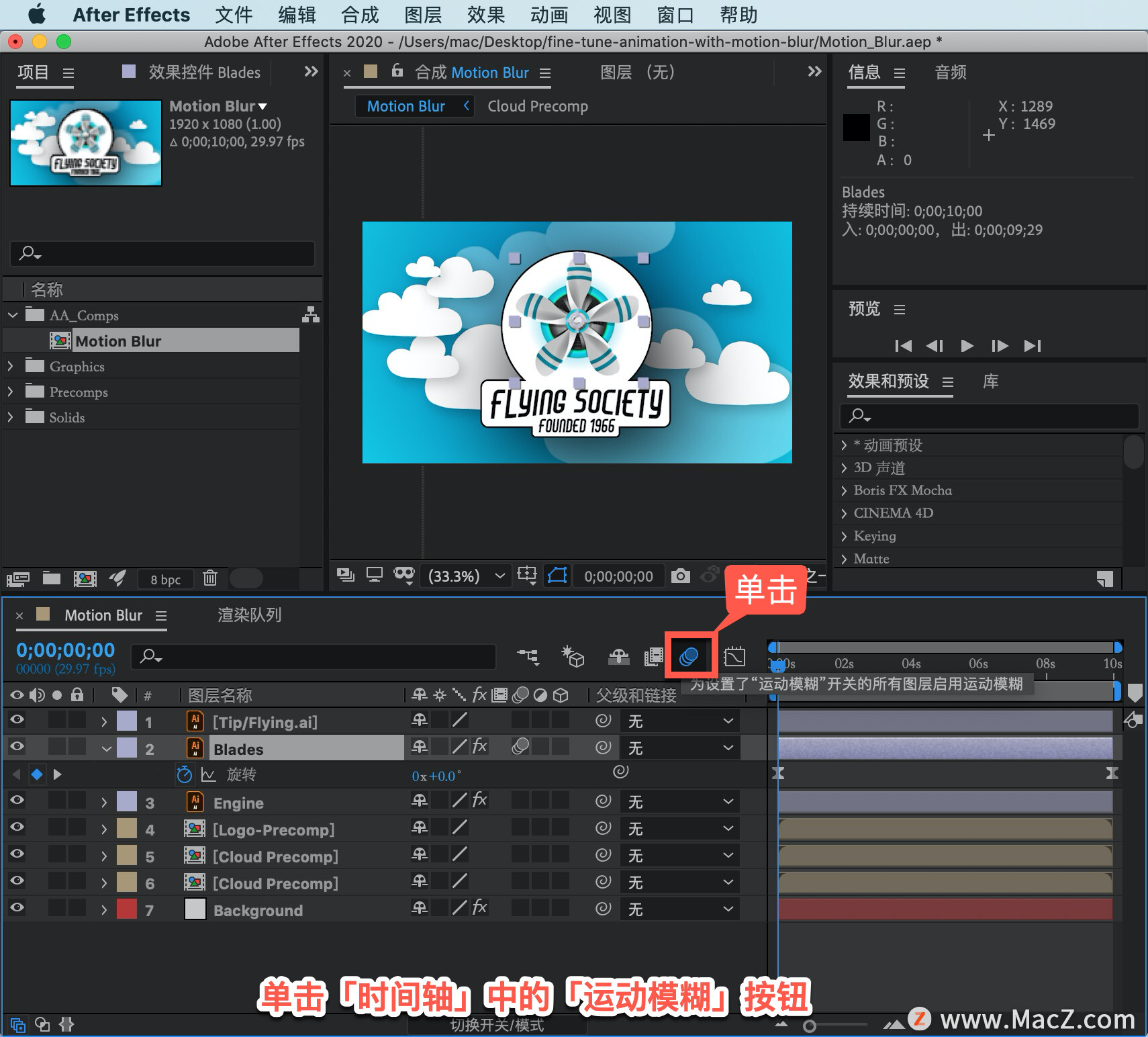The height and width of the screenshot is (1037, 1148).
Task: Click the hide shy layers icon
Action: coord(618,656)
